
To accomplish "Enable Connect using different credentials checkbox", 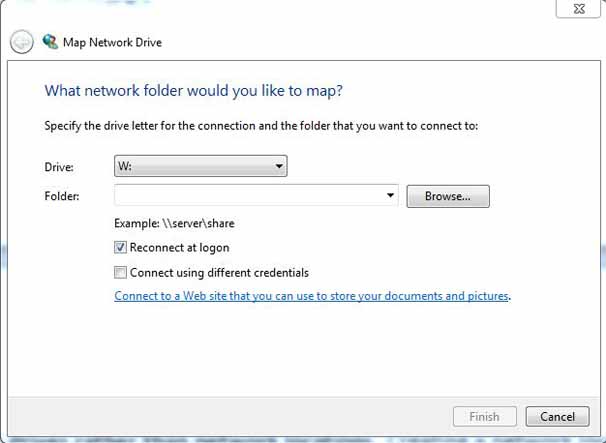I will point(121,272).
